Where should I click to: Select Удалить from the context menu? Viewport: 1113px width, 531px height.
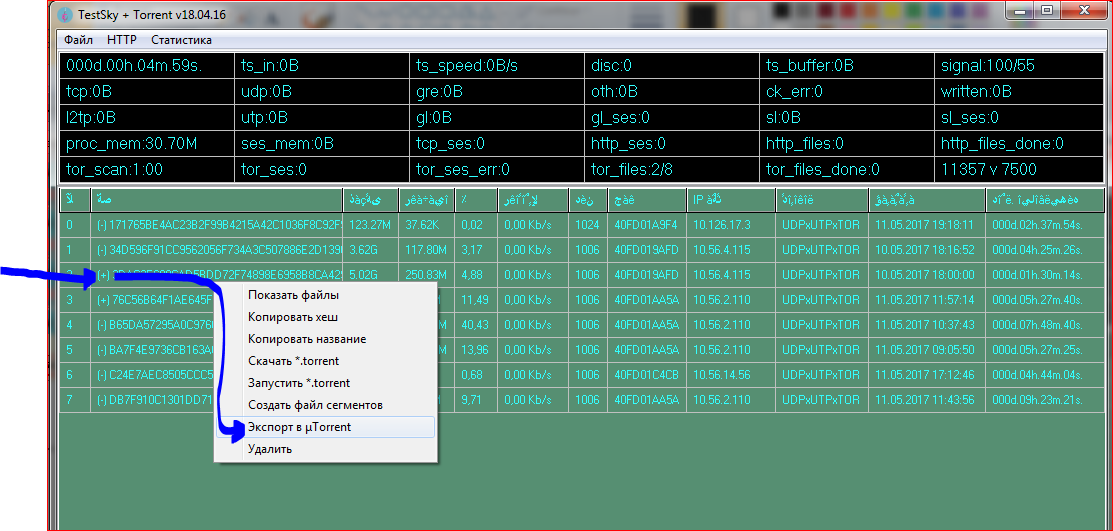coord(270,449)
